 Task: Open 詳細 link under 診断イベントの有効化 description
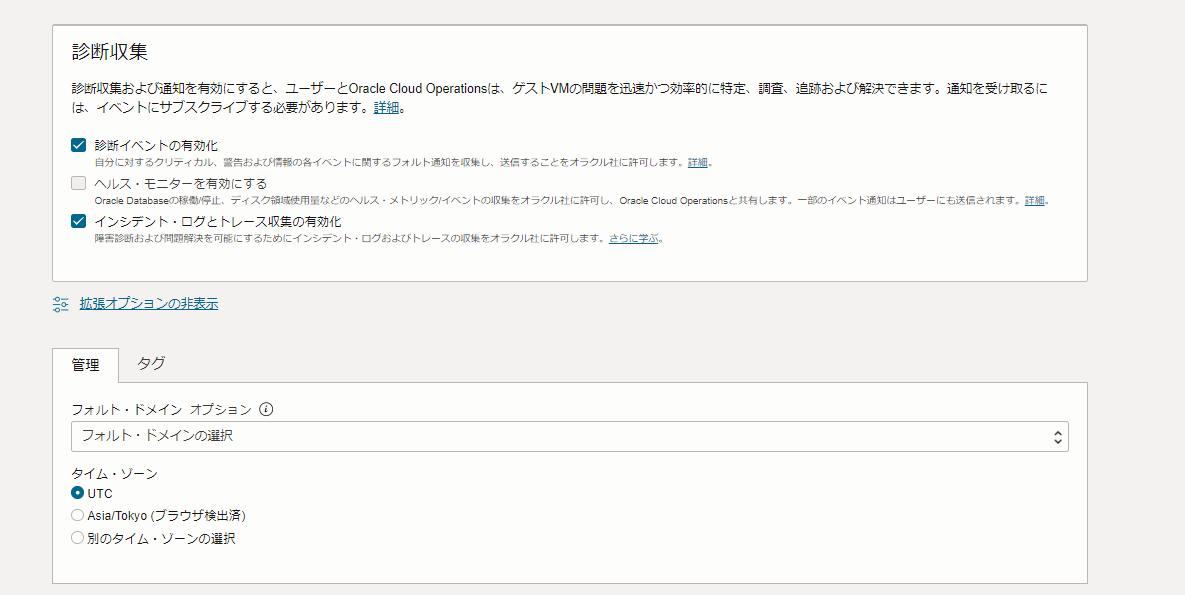[x=697, y=162]
